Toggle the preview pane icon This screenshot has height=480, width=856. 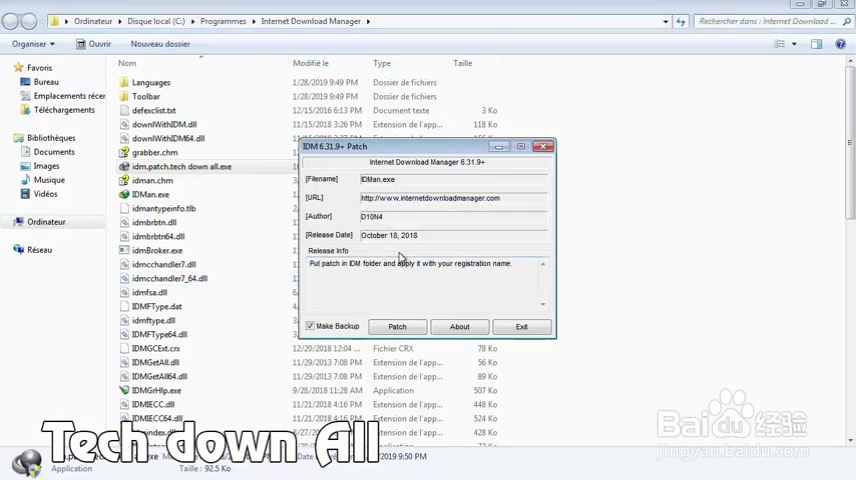click(x=816, y=44)
